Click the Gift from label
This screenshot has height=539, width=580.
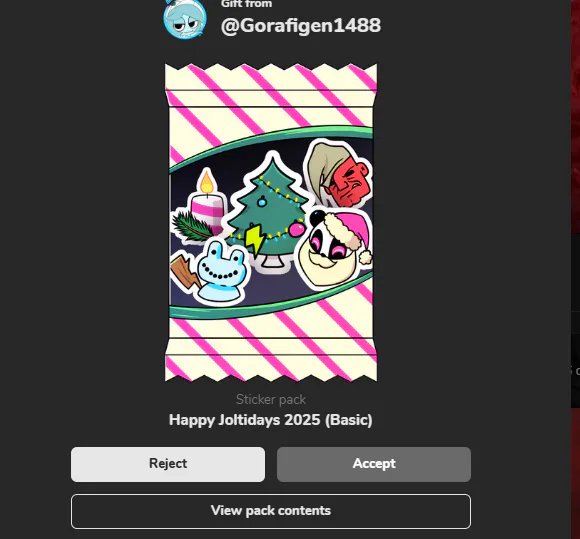(246, 4)
